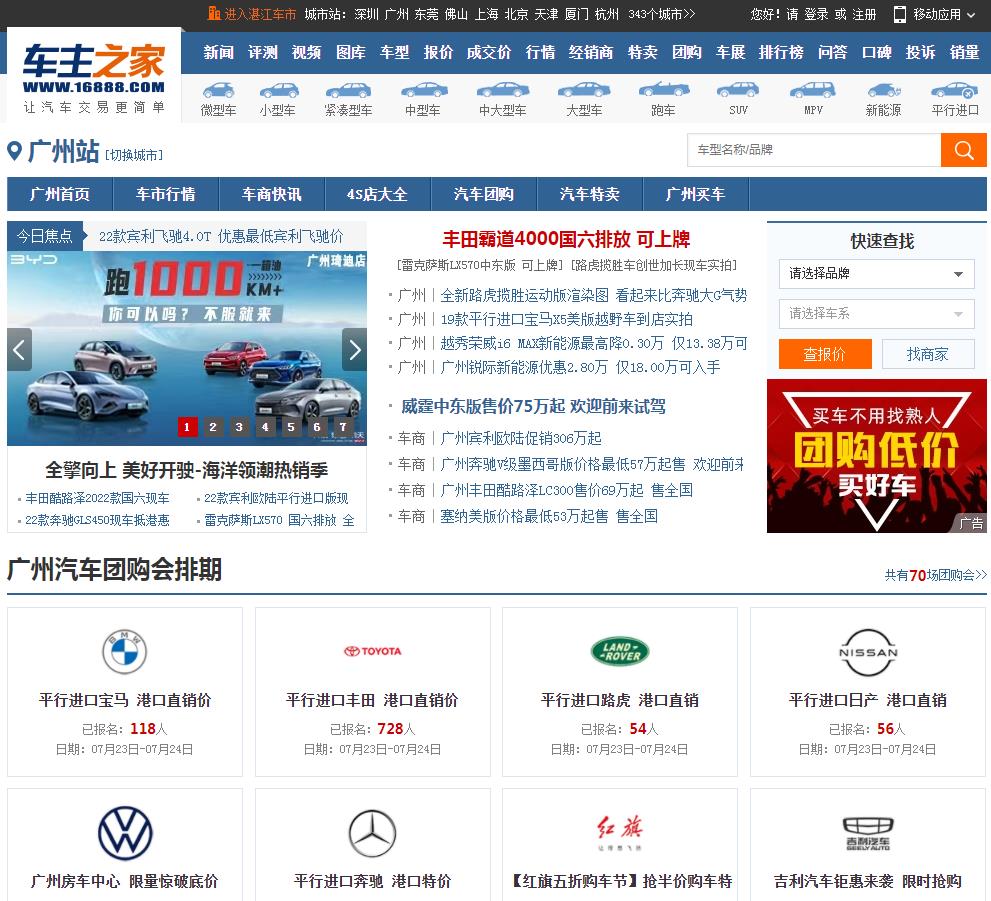View all 共有70场团购会 link

coord(935,575)
